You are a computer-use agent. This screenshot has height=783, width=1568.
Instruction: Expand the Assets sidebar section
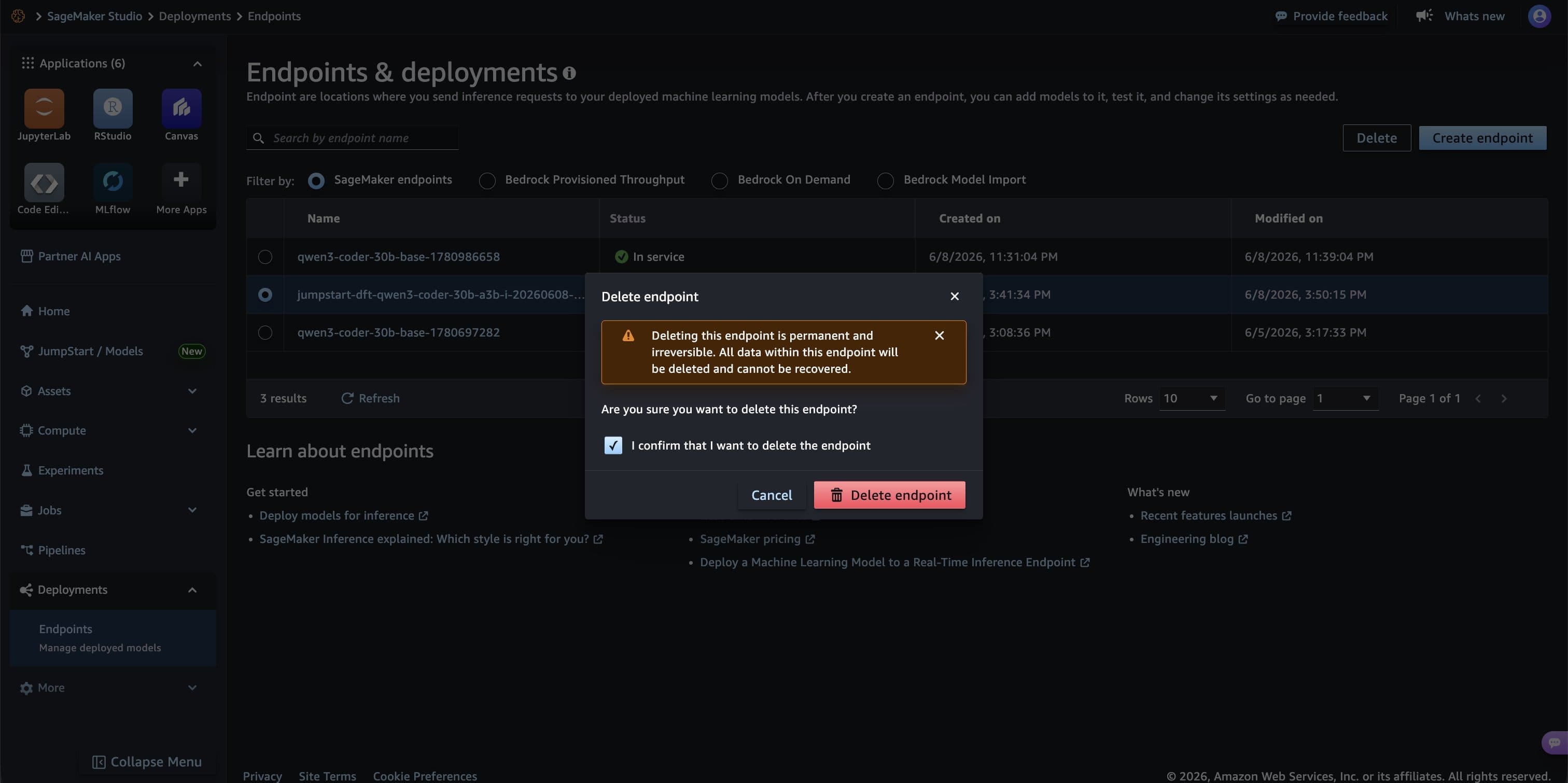(x=192, y=391)
